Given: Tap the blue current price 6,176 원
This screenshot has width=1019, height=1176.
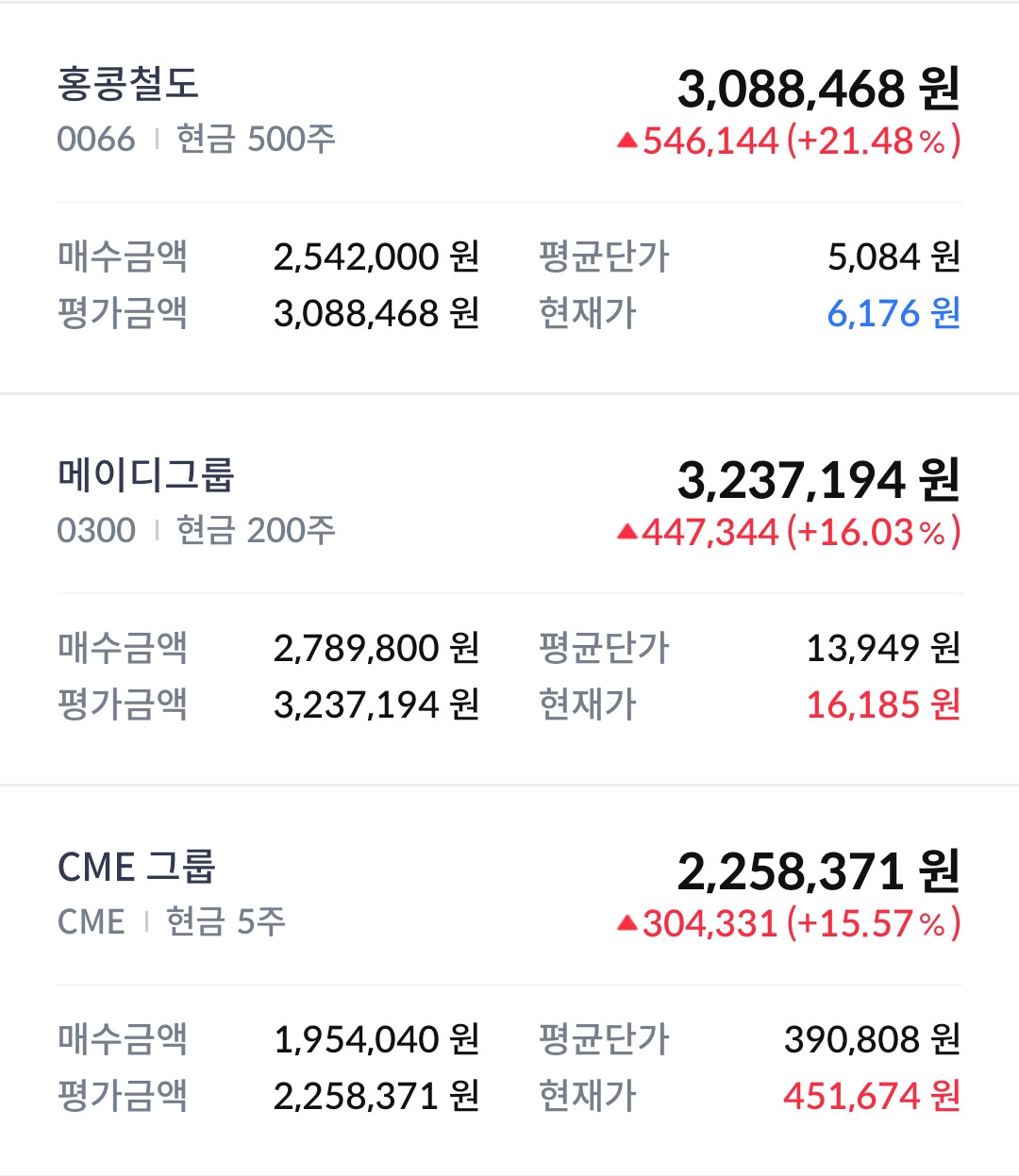Looking at the screenshot, I should tap(893, 313).
